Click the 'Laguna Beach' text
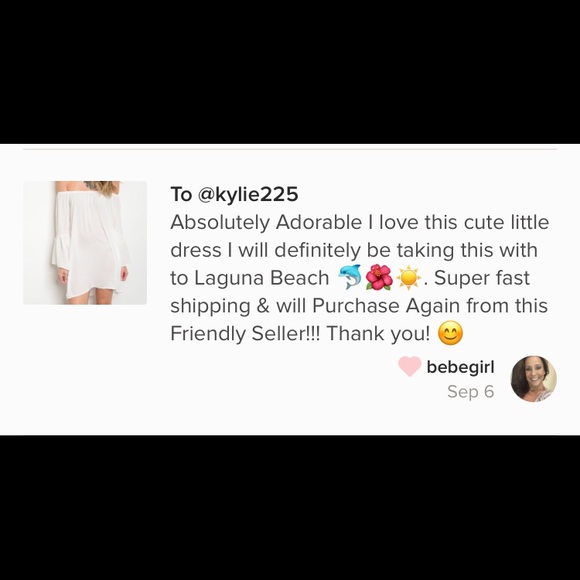Image resolution: width=580 pixels, height=580 pixels. click(249, 278)
